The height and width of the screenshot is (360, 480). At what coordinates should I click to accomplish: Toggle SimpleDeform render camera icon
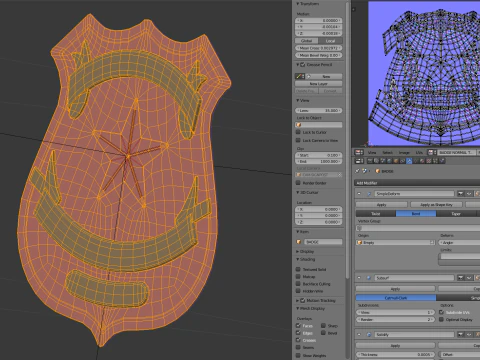coord(460,193)
